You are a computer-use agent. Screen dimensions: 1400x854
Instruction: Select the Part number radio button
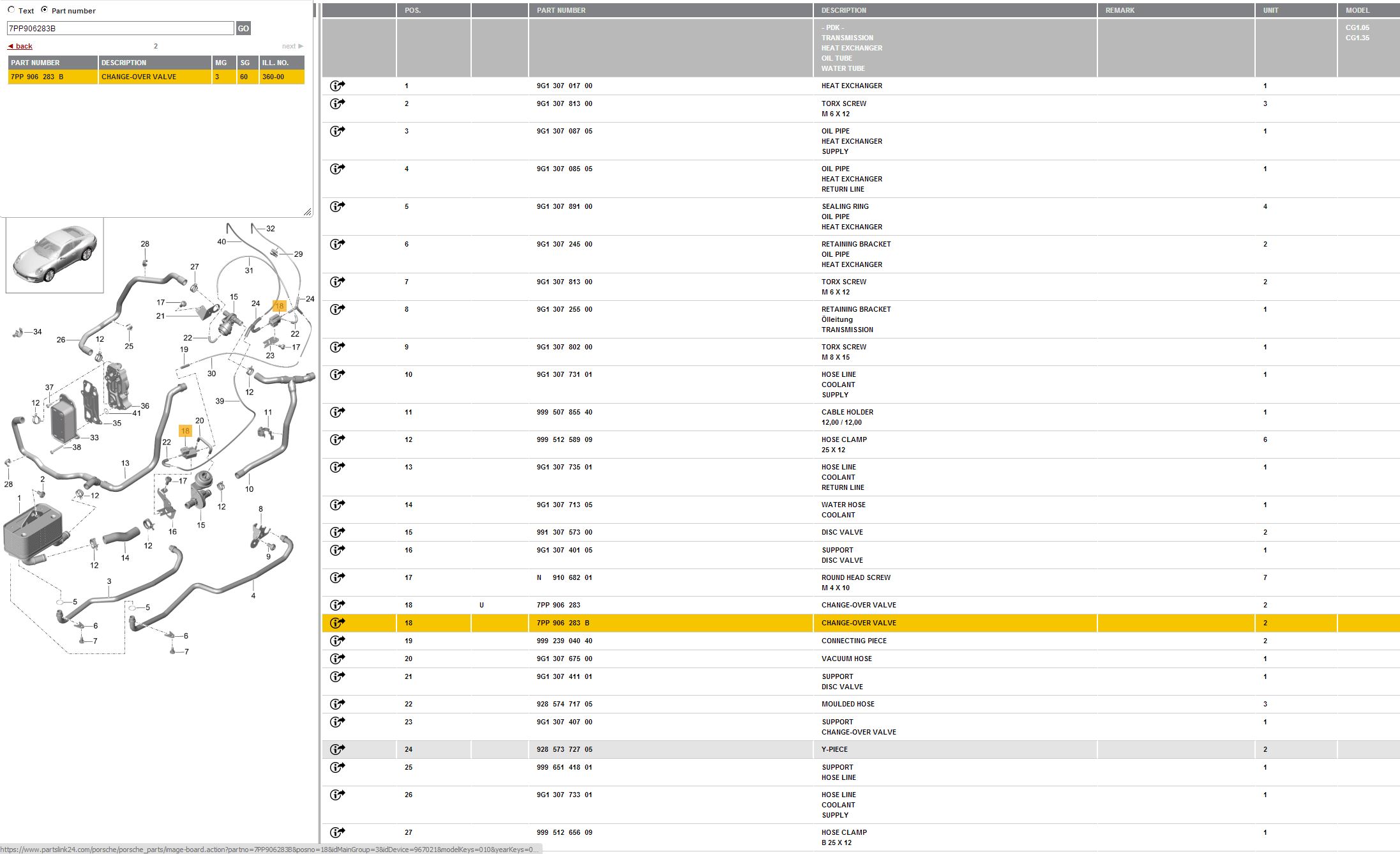pos(44,10)
